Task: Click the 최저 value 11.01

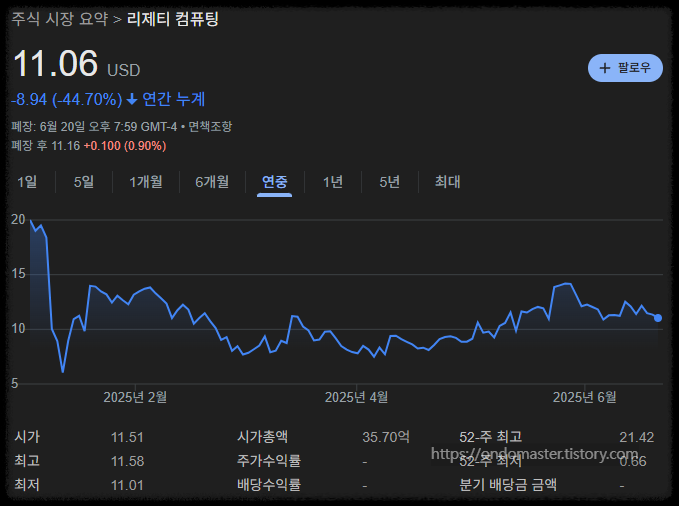Action: (127, 485)
